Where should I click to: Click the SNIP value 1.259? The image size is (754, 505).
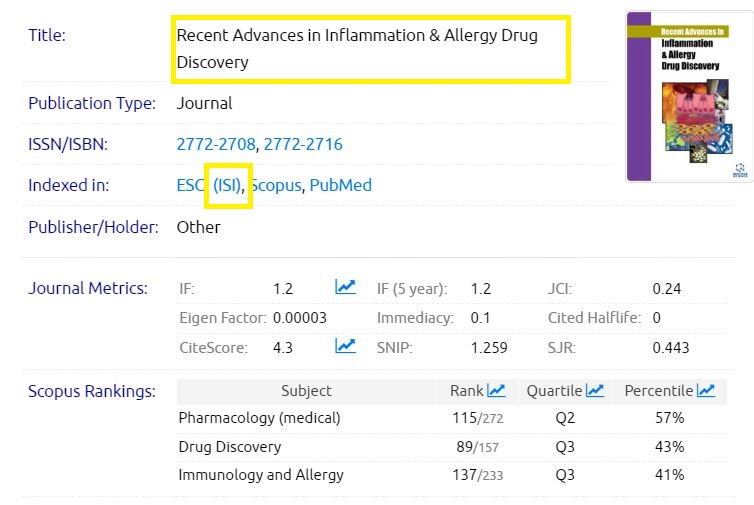(x=489, y=348)
